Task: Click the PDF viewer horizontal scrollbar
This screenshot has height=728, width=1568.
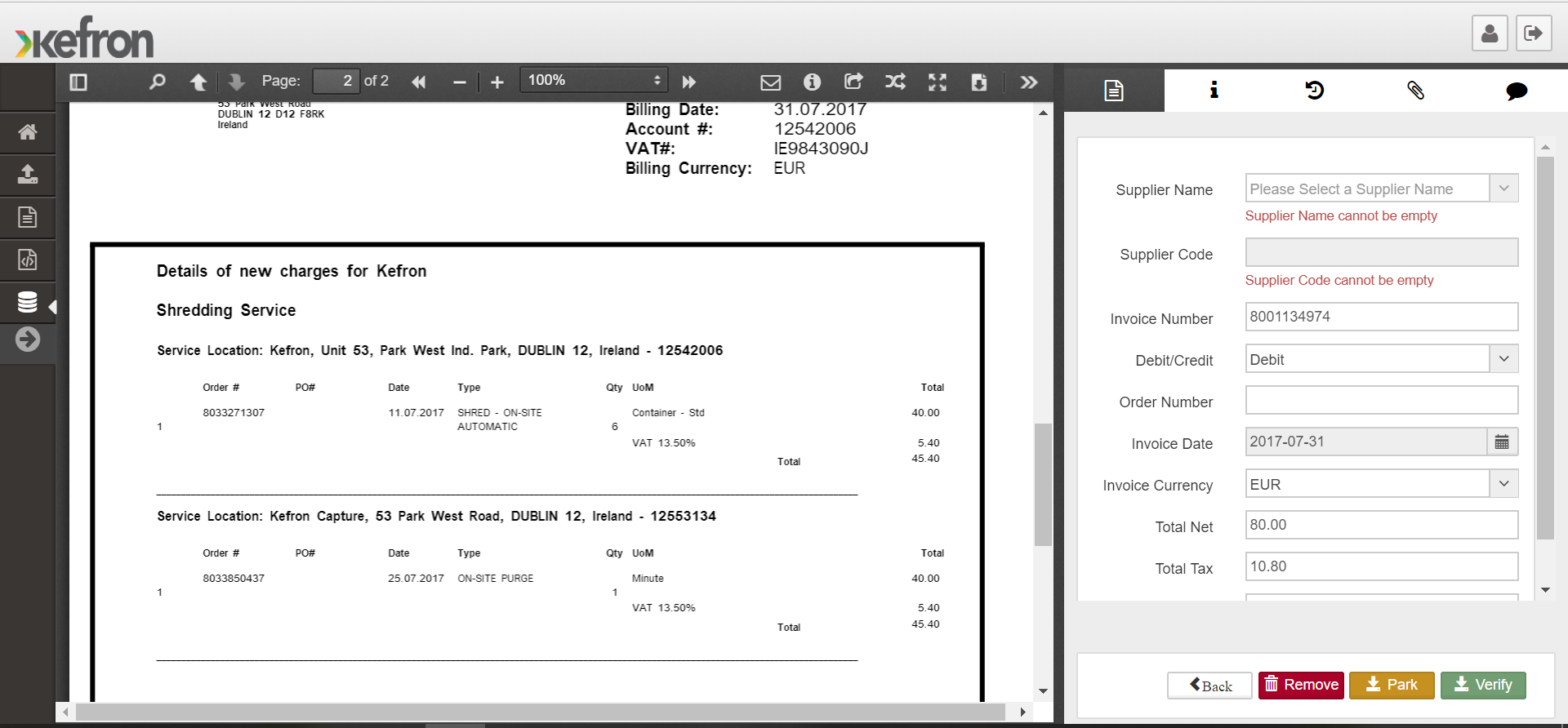Action: 540,712
